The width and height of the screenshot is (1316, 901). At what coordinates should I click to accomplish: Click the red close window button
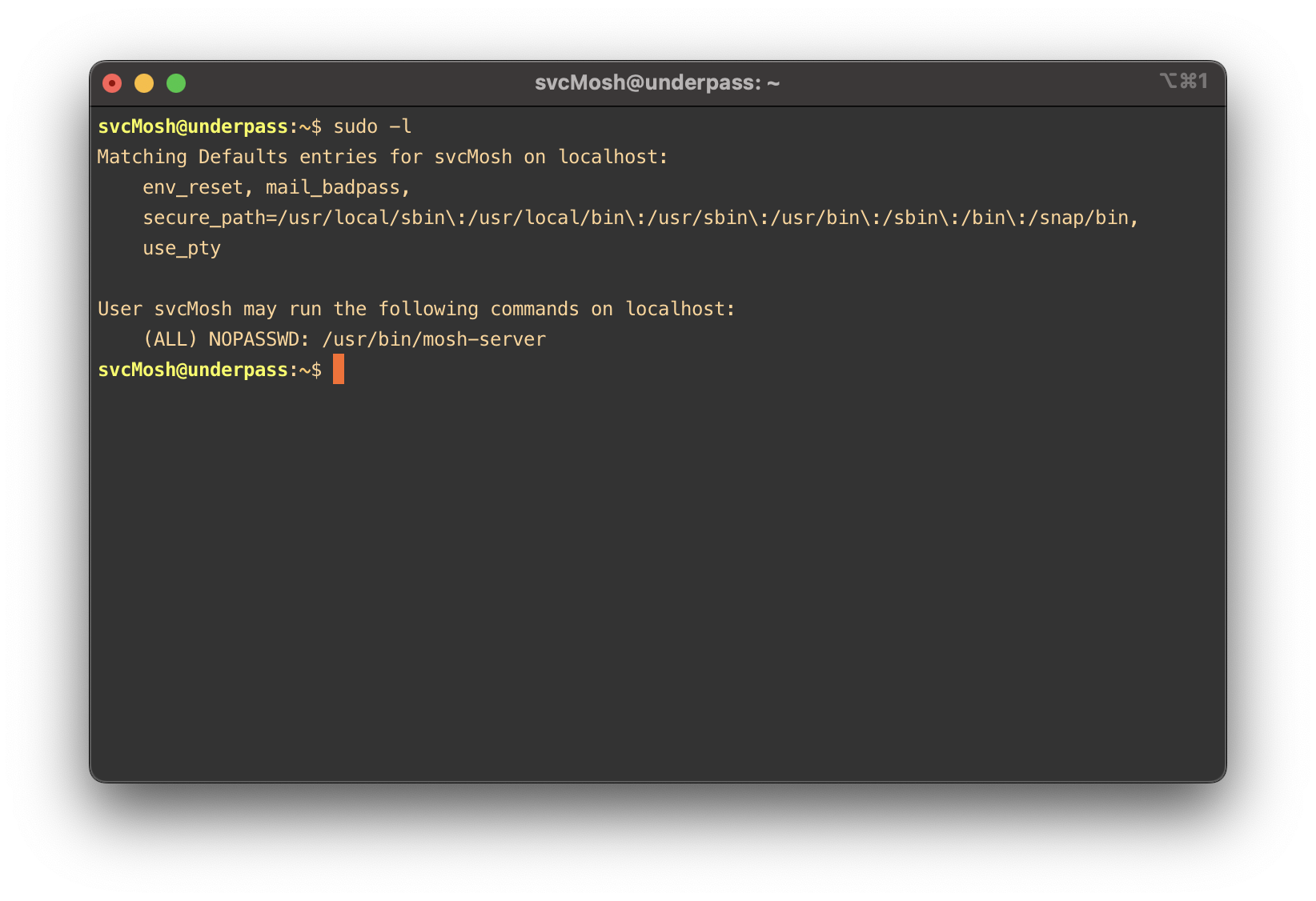click(x=112, y=83)
